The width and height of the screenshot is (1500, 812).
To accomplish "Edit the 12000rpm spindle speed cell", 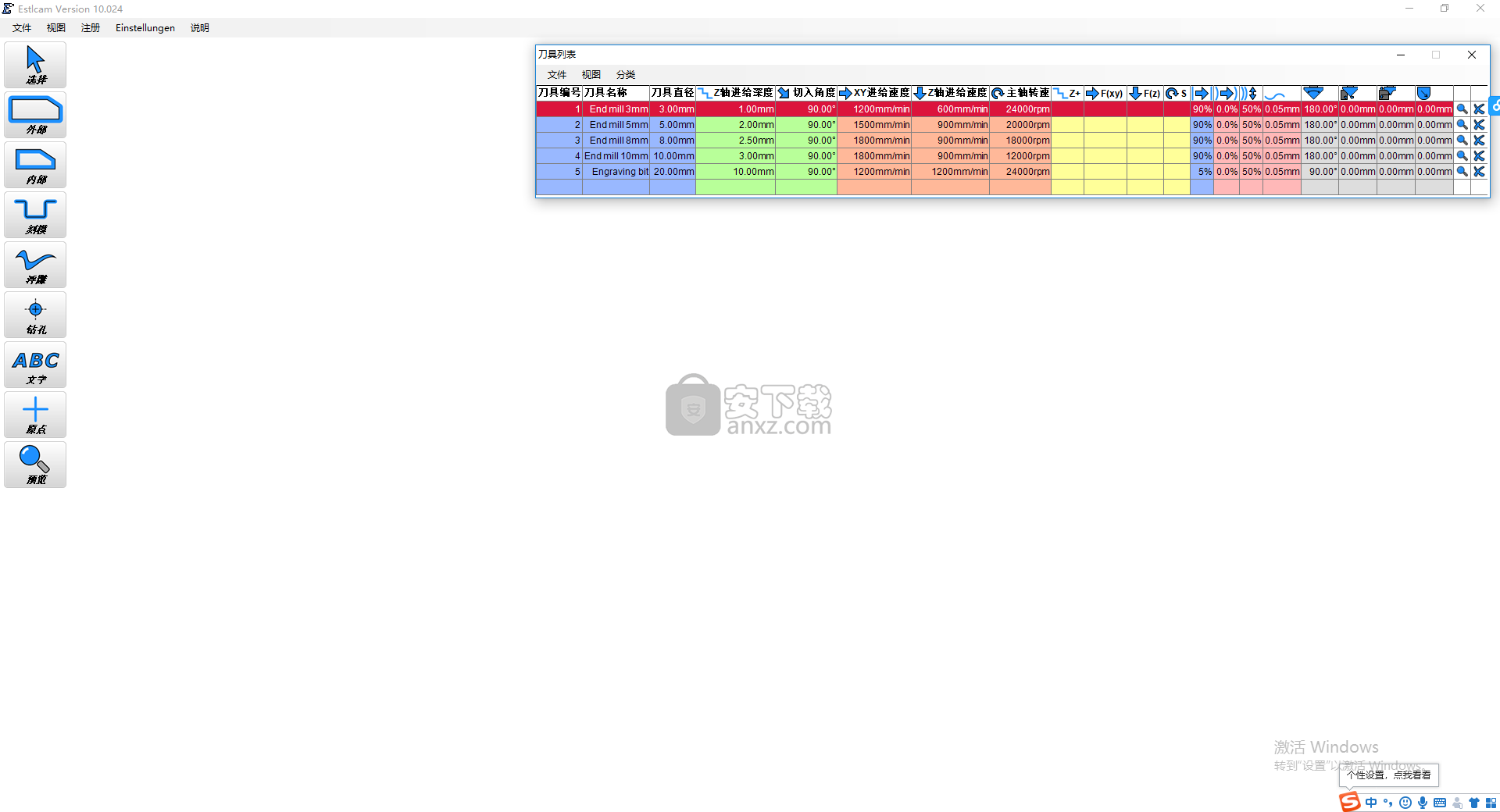I will point(1020,156).
